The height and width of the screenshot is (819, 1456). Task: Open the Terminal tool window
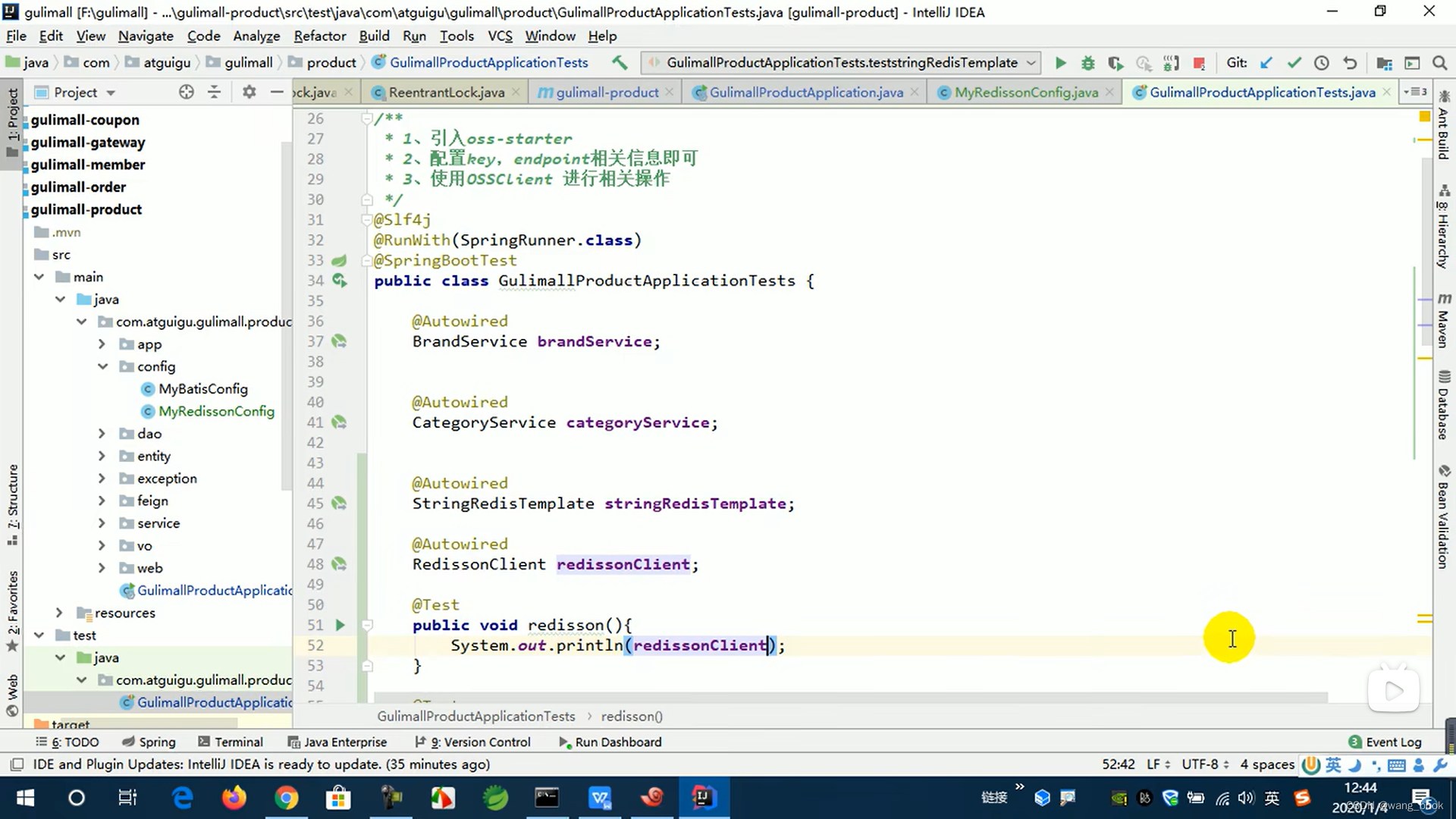click(x=231, y=742)
